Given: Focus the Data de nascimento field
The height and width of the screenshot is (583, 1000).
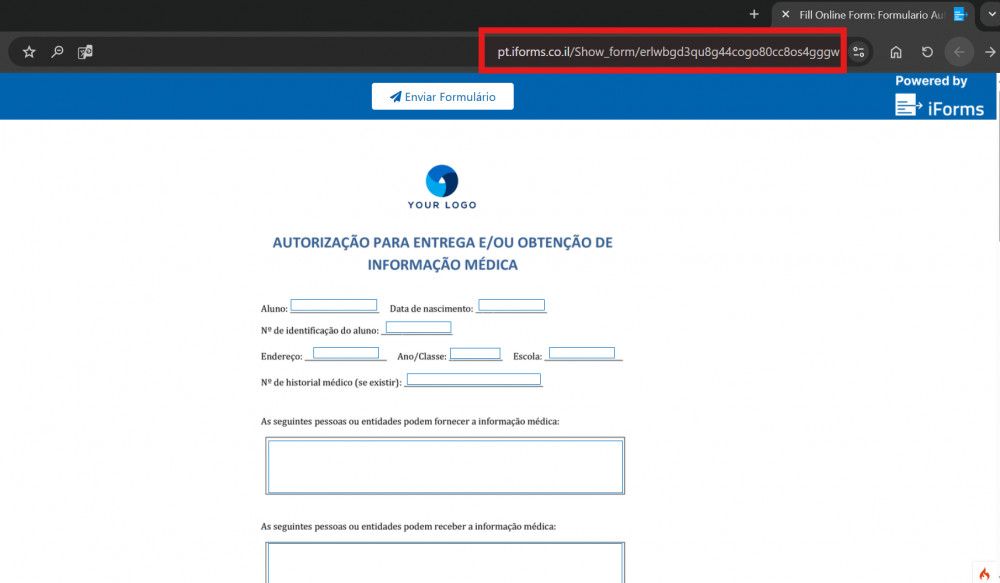Looking at the screenshot, I should pyautogui.click(x=511, y=306).
